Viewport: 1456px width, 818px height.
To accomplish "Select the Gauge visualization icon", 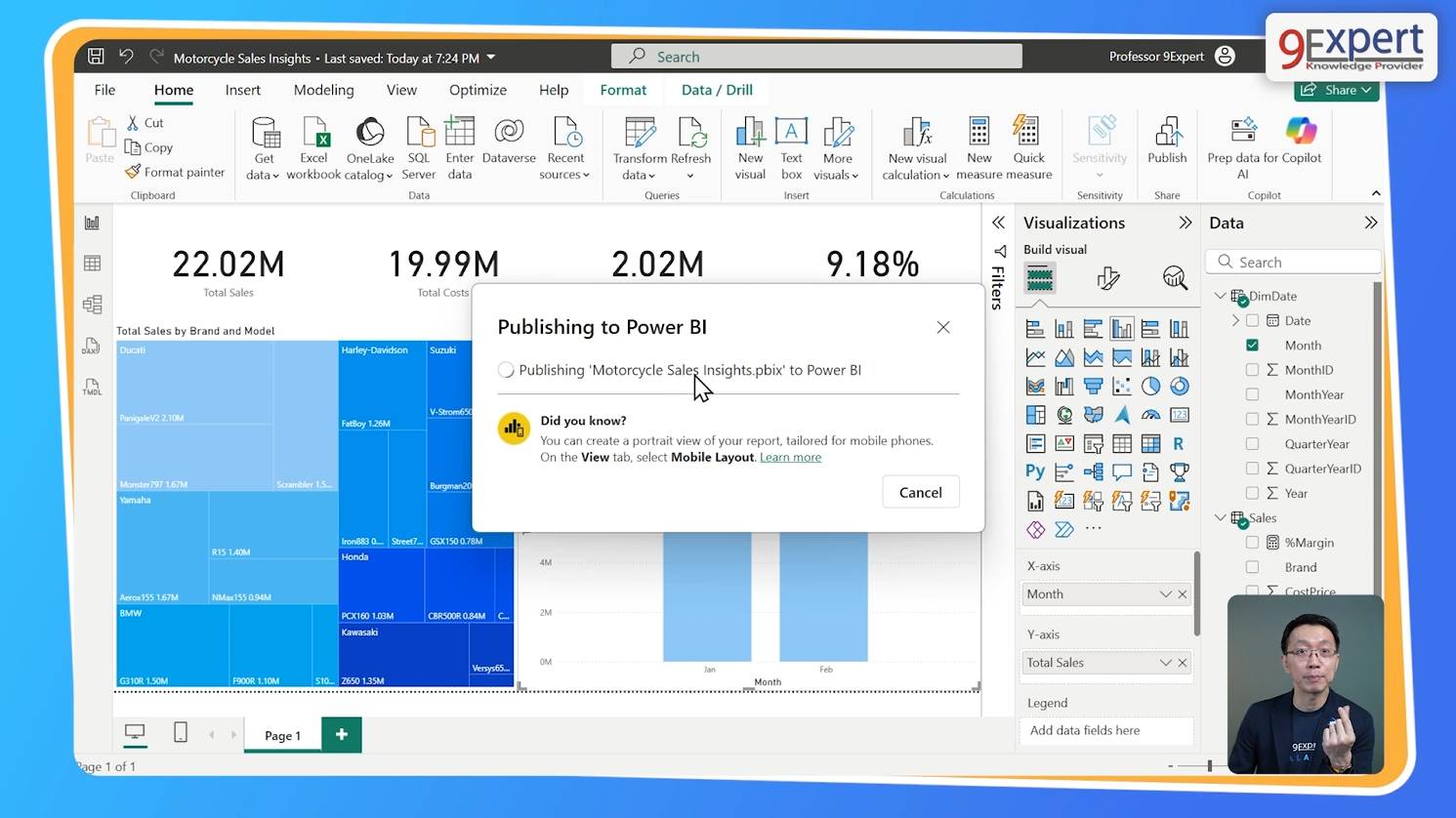I will click(x=1150, y=414).
